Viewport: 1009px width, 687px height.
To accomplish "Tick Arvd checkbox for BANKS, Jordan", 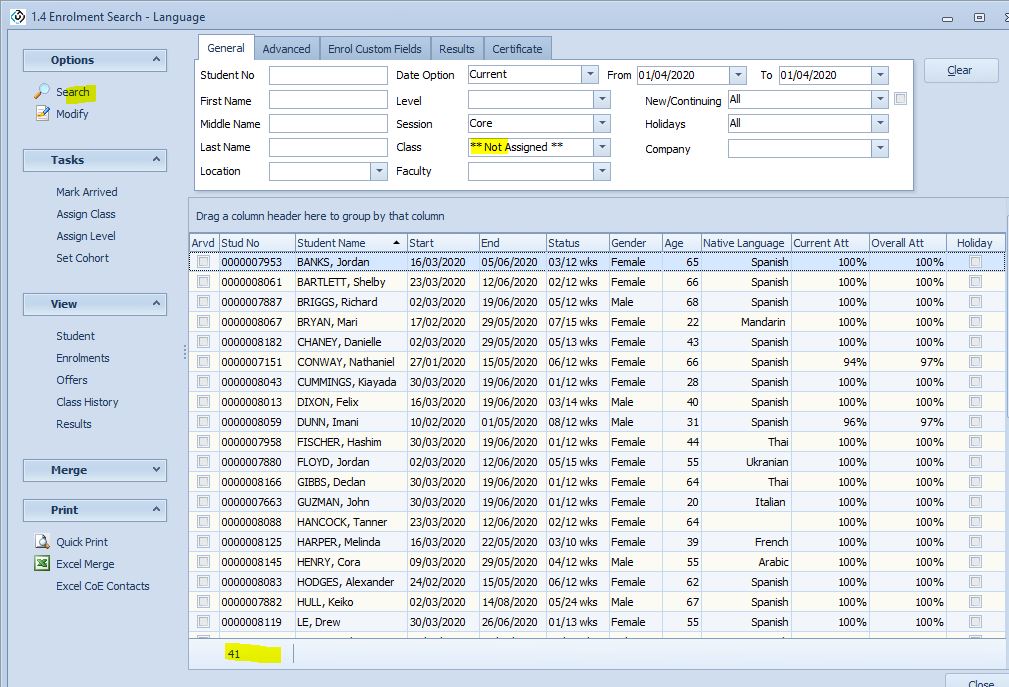I will [204, 262].
